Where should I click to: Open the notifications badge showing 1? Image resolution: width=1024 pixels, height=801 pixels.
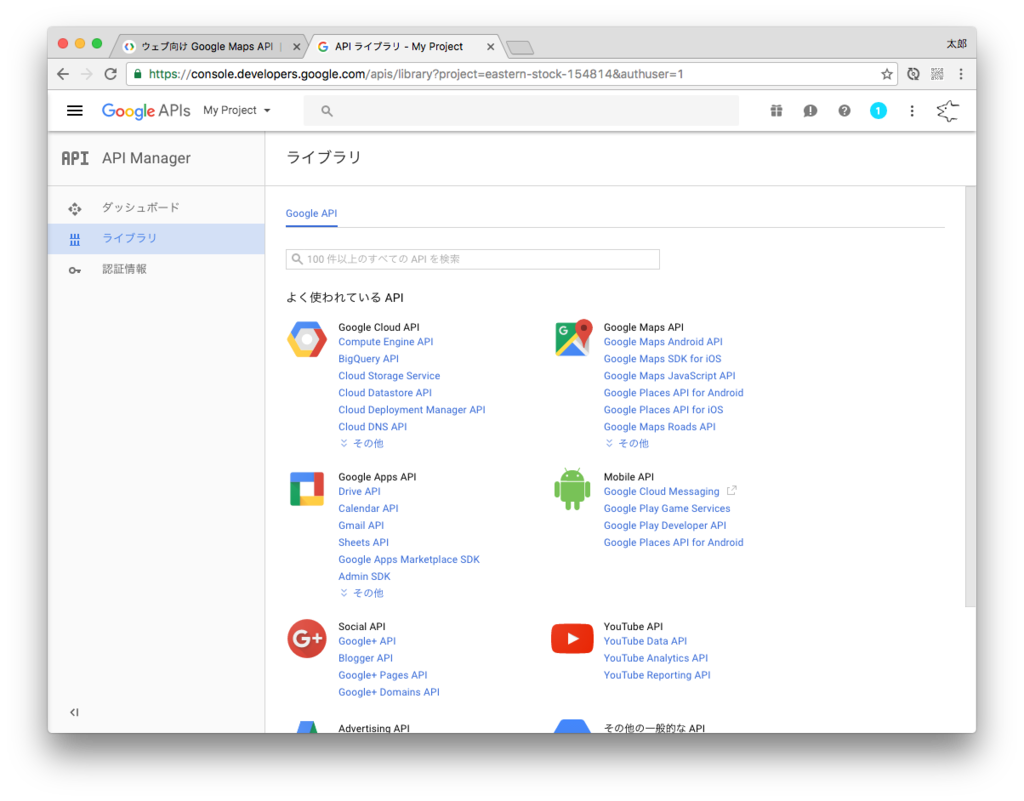tap(878, 111)
